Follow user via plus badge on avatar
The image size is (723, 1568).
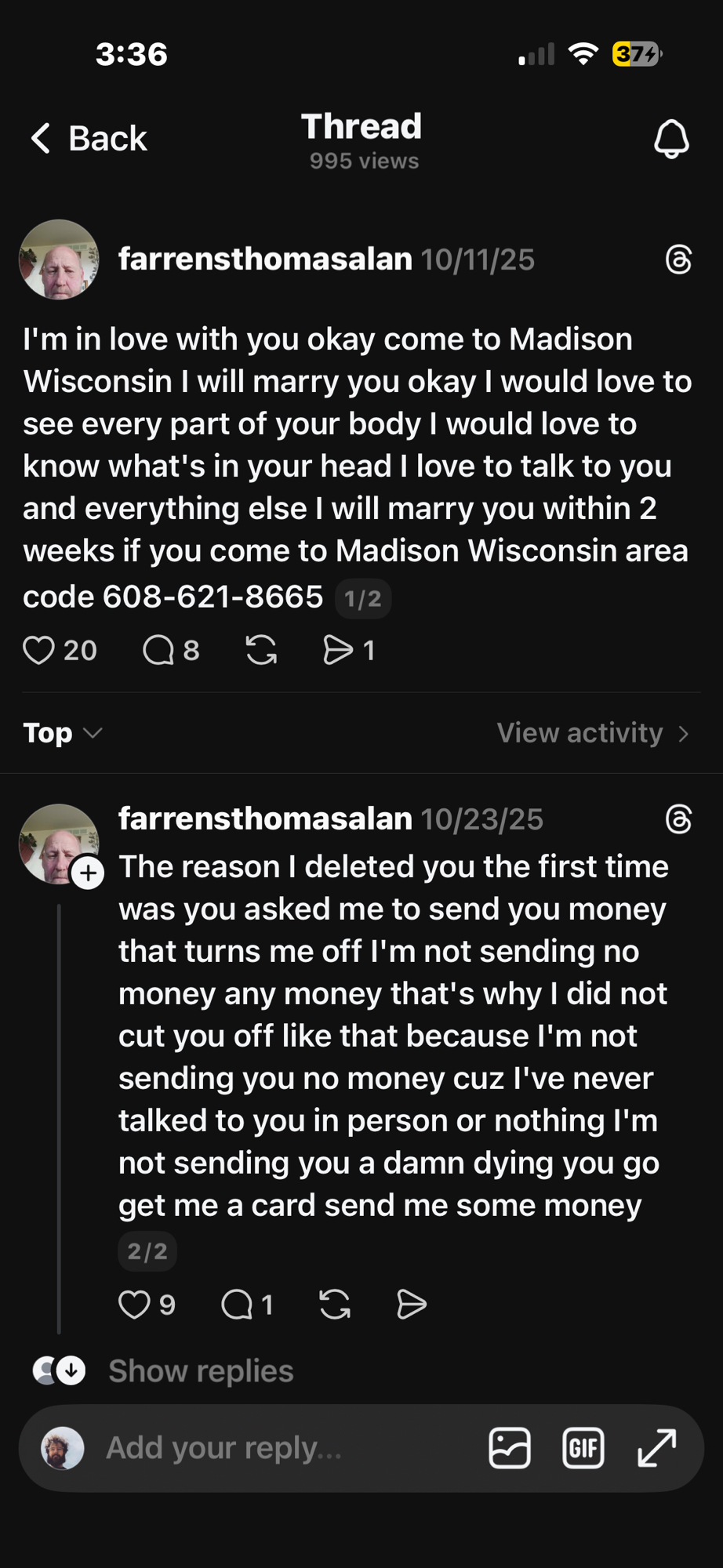click(88, 873)
